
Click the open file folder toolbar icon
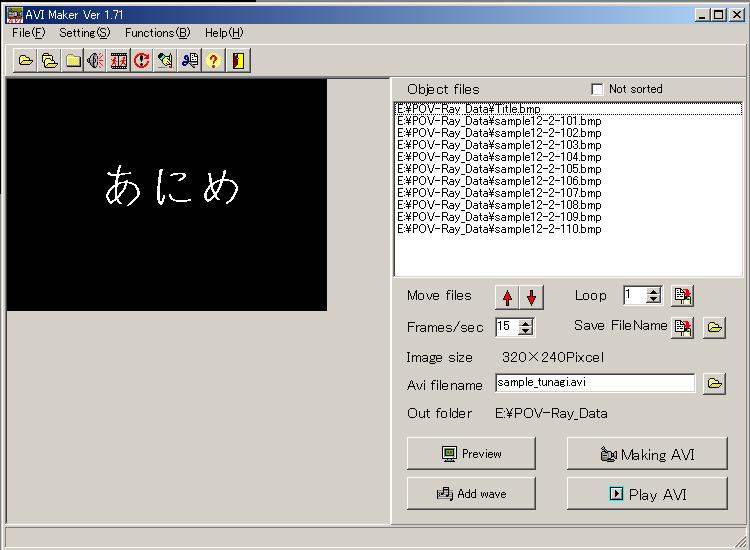click(x=25, y=61)
